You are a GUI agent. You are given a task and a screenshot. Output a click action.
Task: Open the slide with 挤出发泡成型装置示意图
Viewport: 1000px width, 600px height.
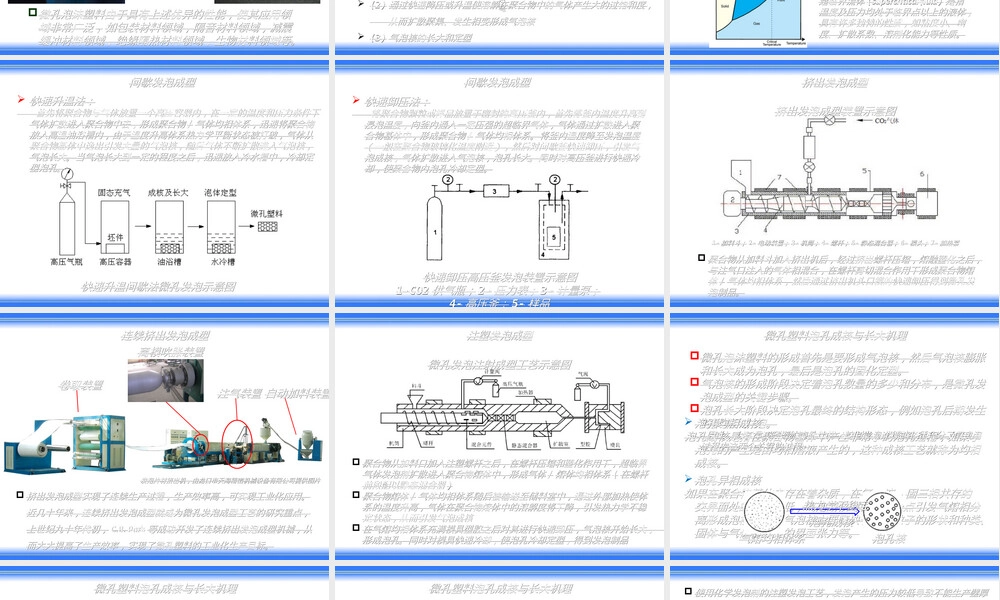tap(834, 182)
